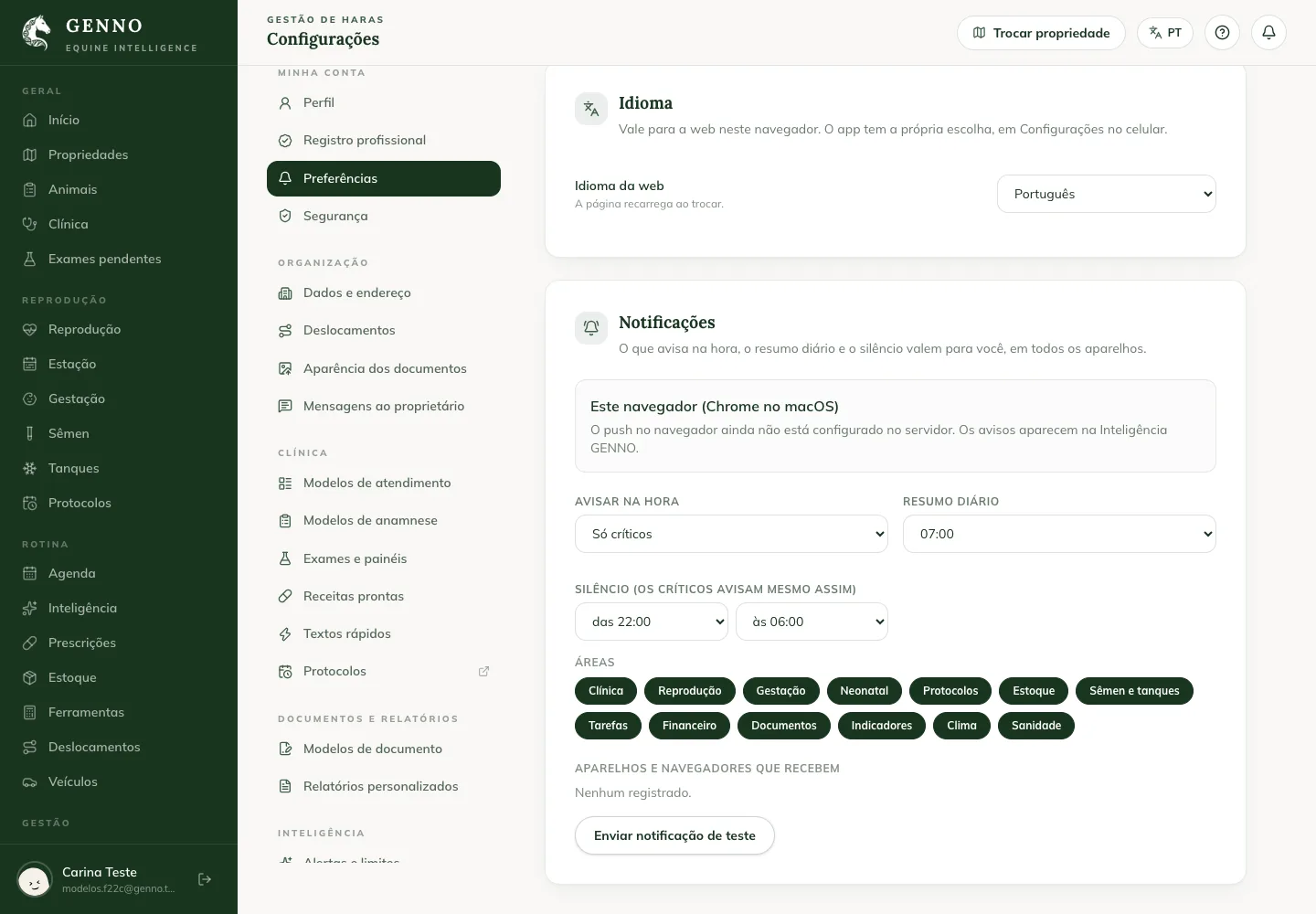Click the logout icon beside Carina Teste

[205, 879]
